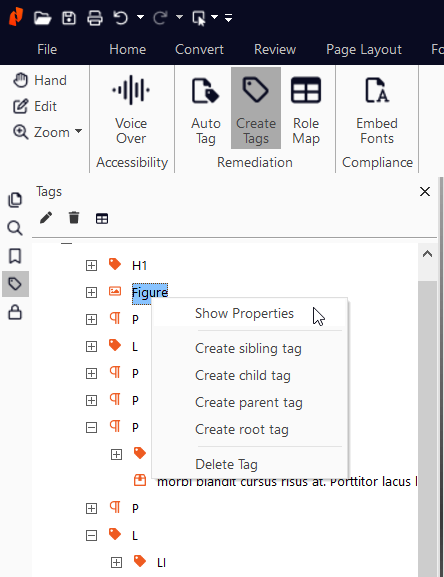Select the Figure tag label
The image size is (444, 577).
click(150, 293)
